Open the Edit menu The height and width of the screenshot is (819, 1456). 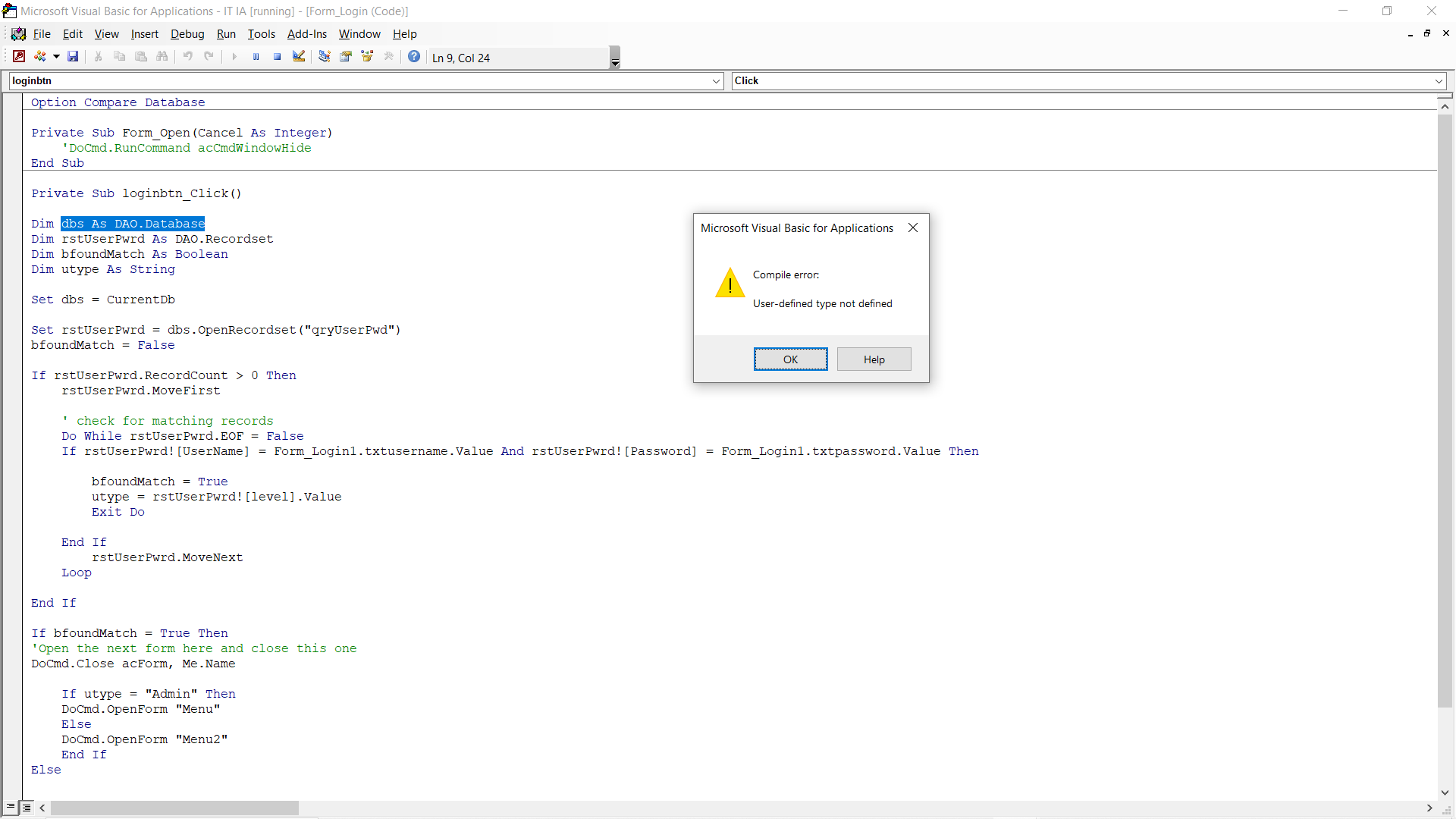(x=73, y=34)
